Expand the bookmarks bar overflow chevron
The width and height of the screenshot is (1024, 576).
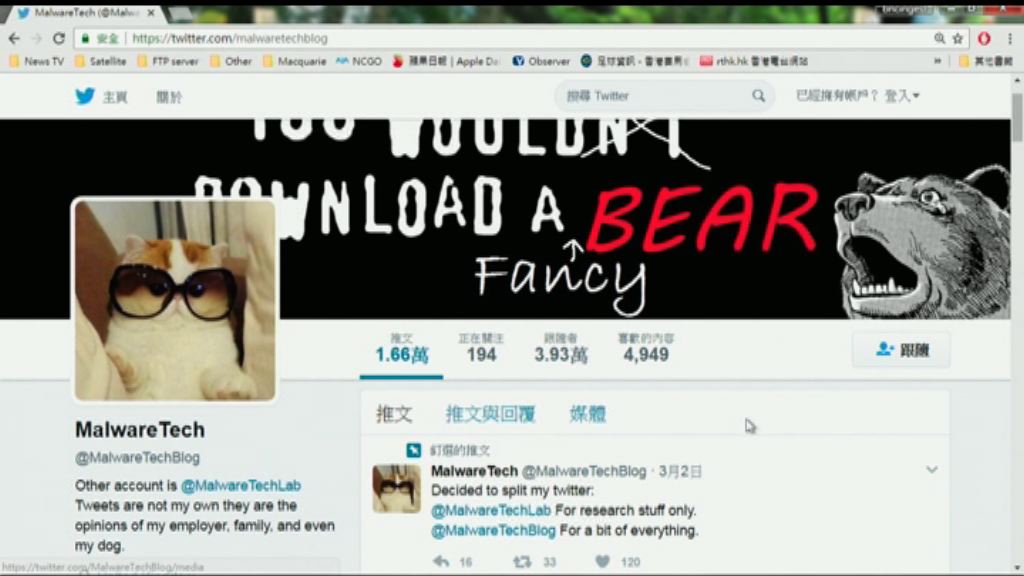pos(937,61)
